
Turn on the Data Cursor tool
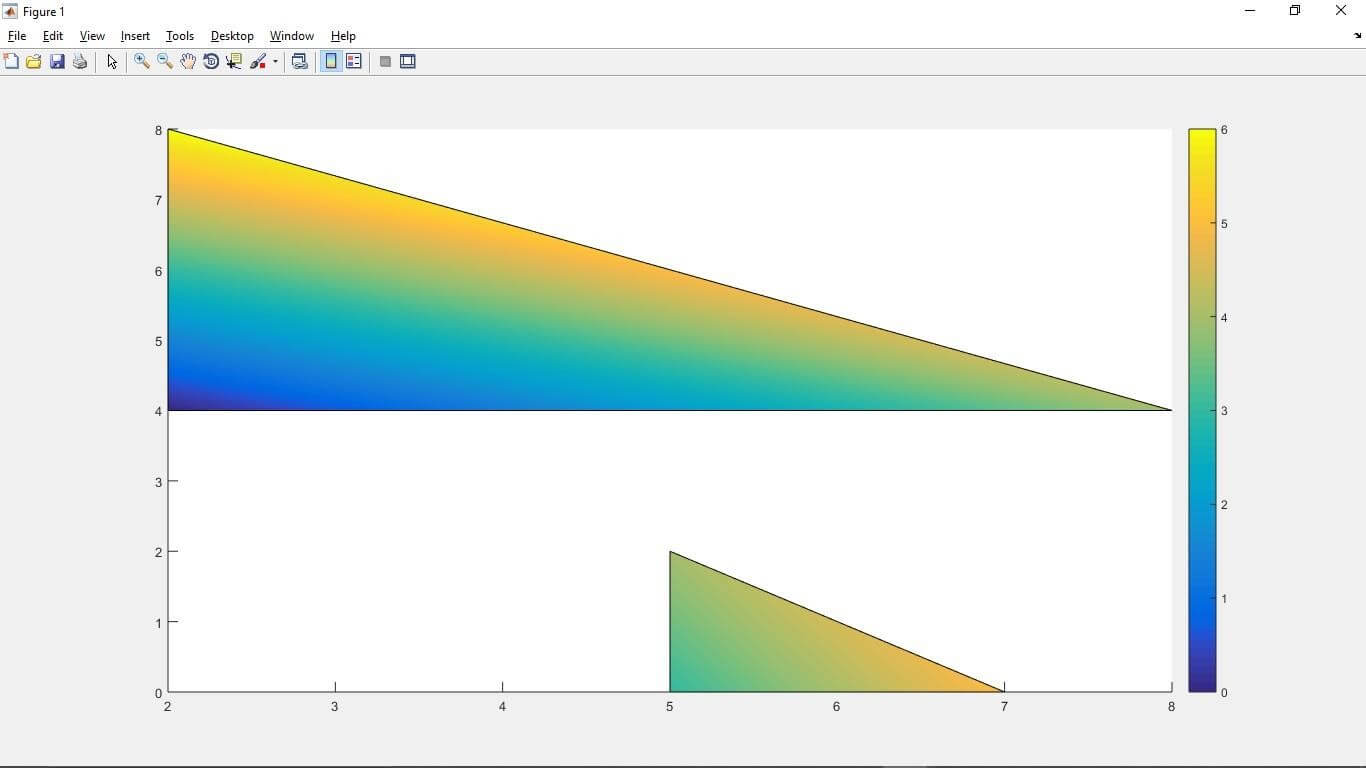pyautogui.click(x=233, y=61)
